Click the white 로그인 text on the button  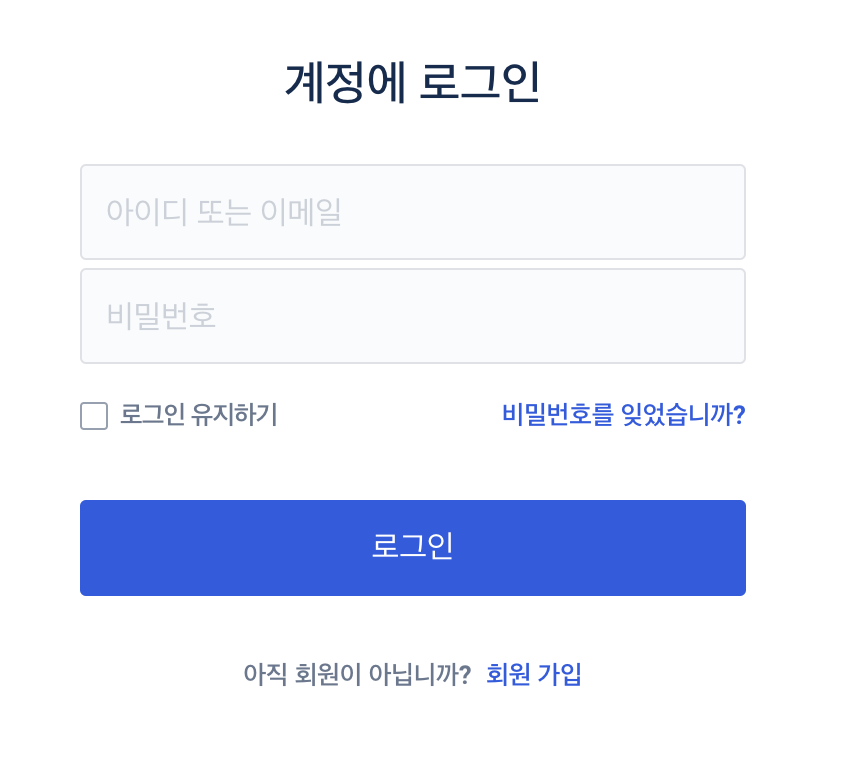tap(412, 546)
